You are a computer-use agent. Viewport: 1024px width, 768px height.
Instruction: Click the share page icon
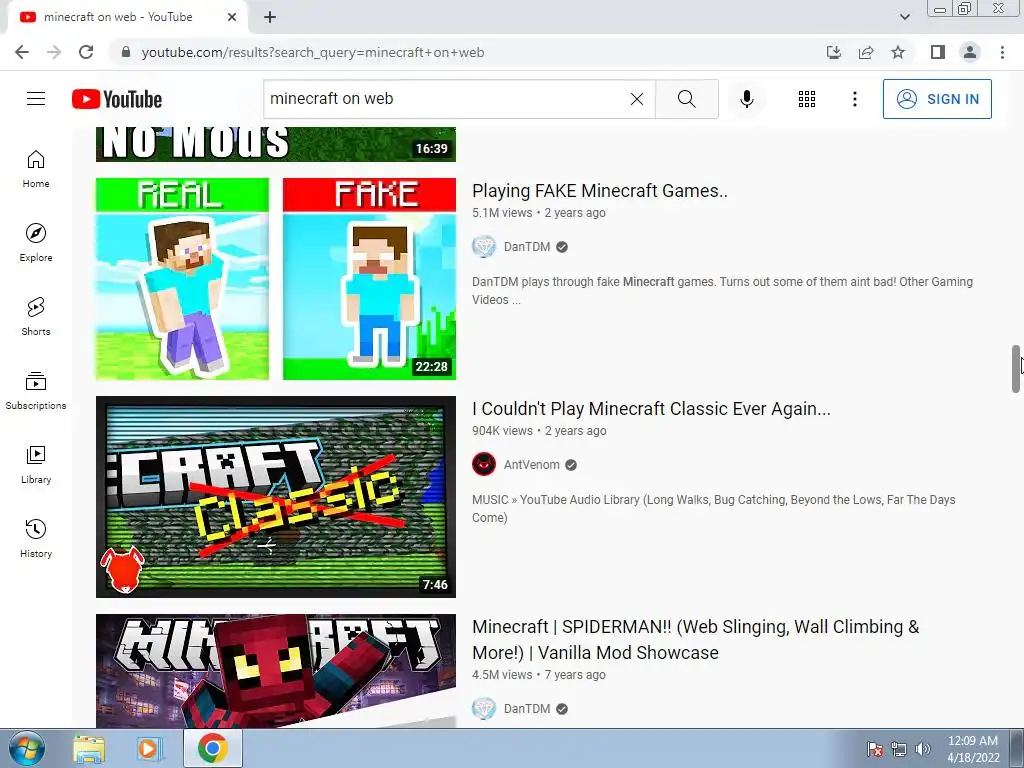[x=866, y=52]
